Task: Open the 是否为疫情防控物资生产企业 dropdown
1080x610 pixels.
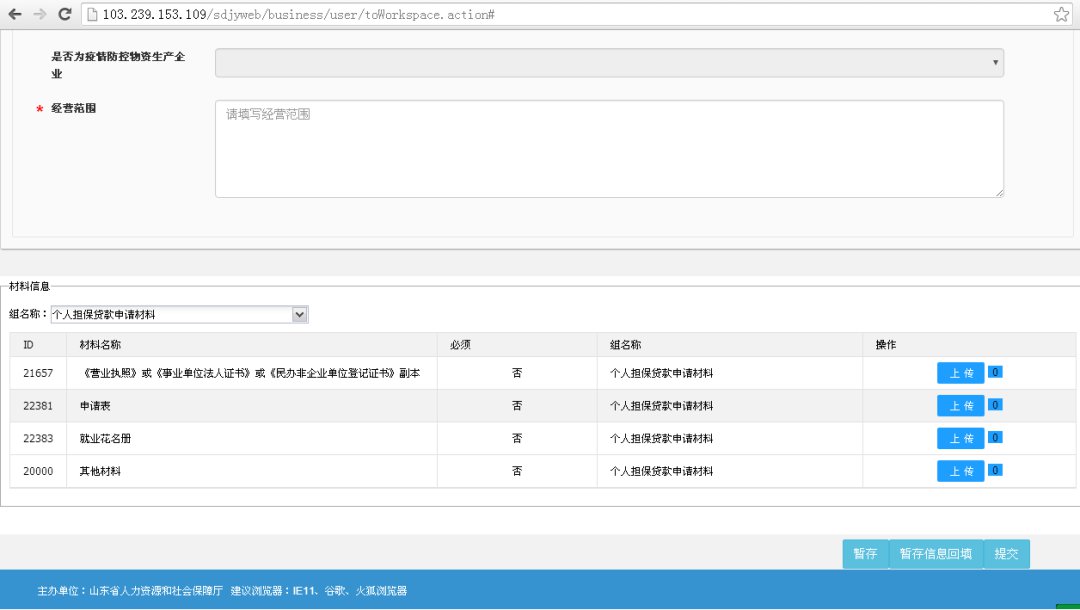Action: (x=609, y=63)
